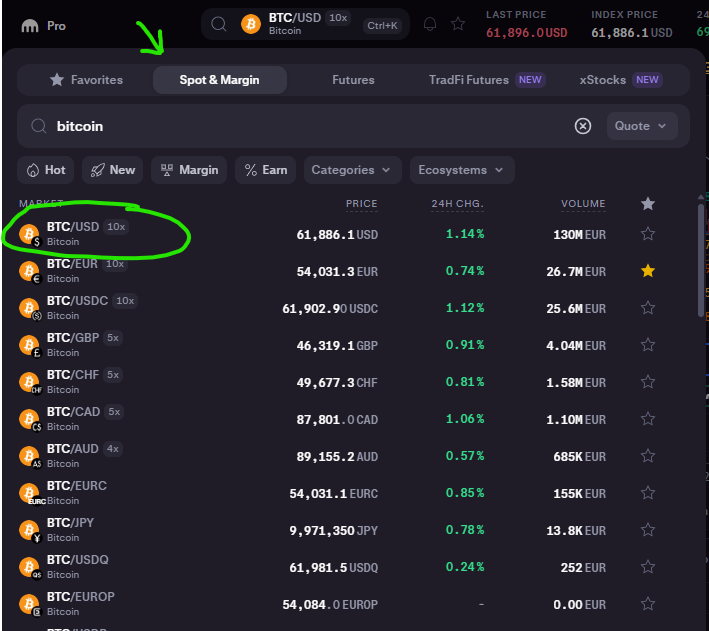The image size is (709, 631).
Task: Select the Spot & Margin tab
Action: click(220, 80)
